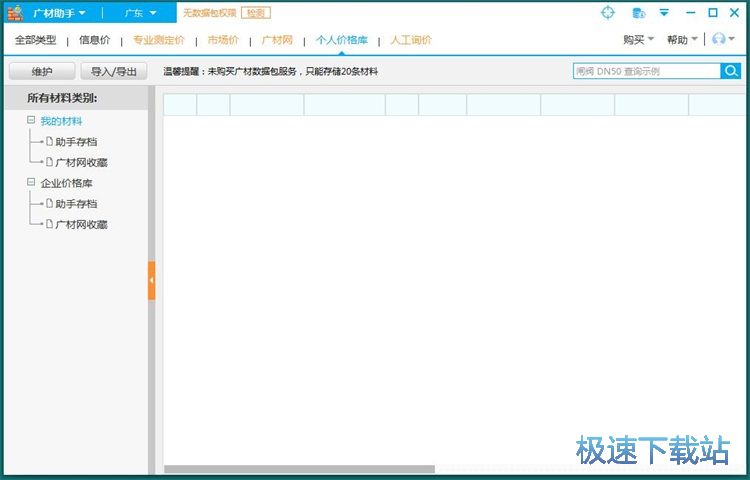This screenshot has height=480, width=750.
Task: Open the 广材助手 dropdown menu
Action: (x=59, y=13)
